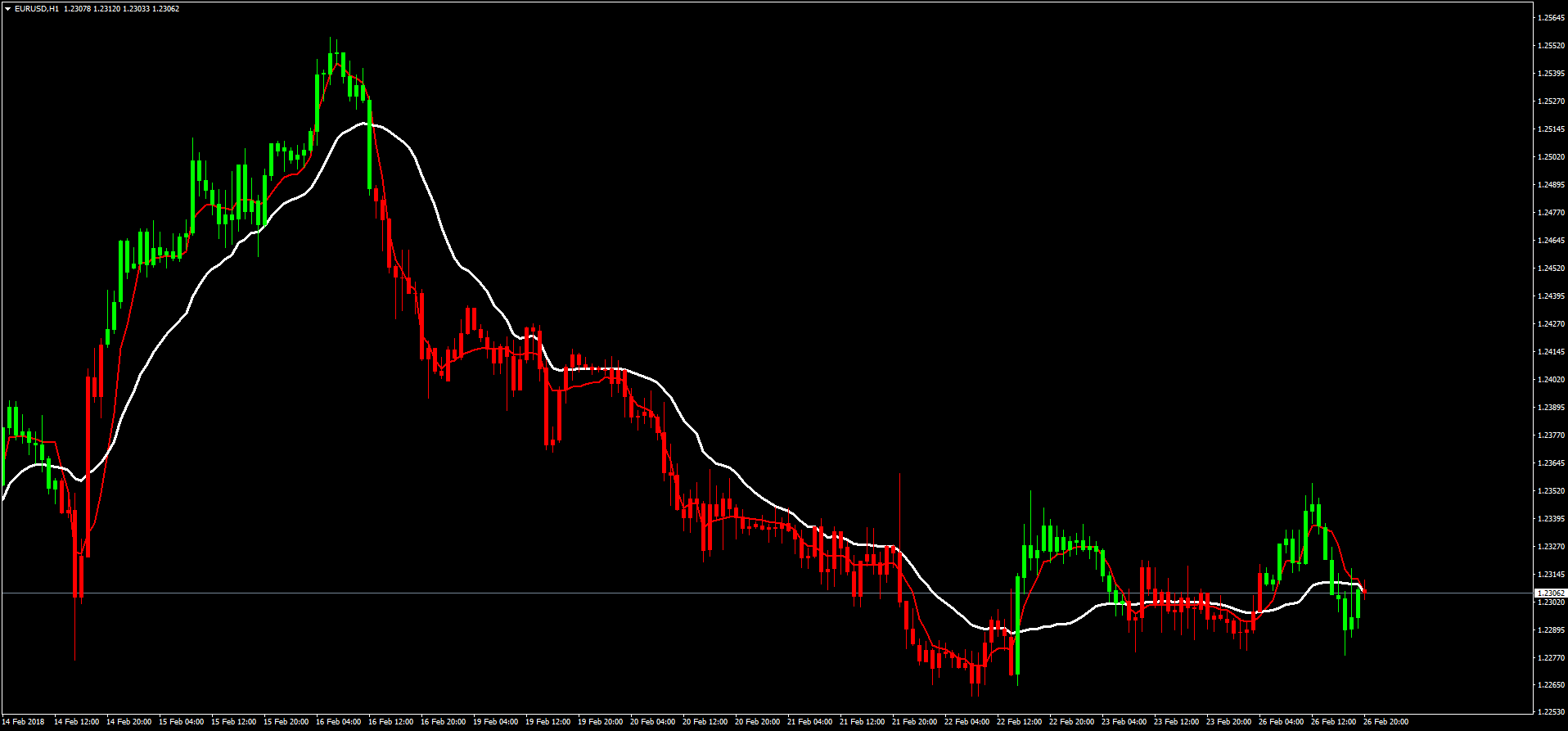
Task: Click the 21 Feb 20:00 time label
Action: pos(914,722)
